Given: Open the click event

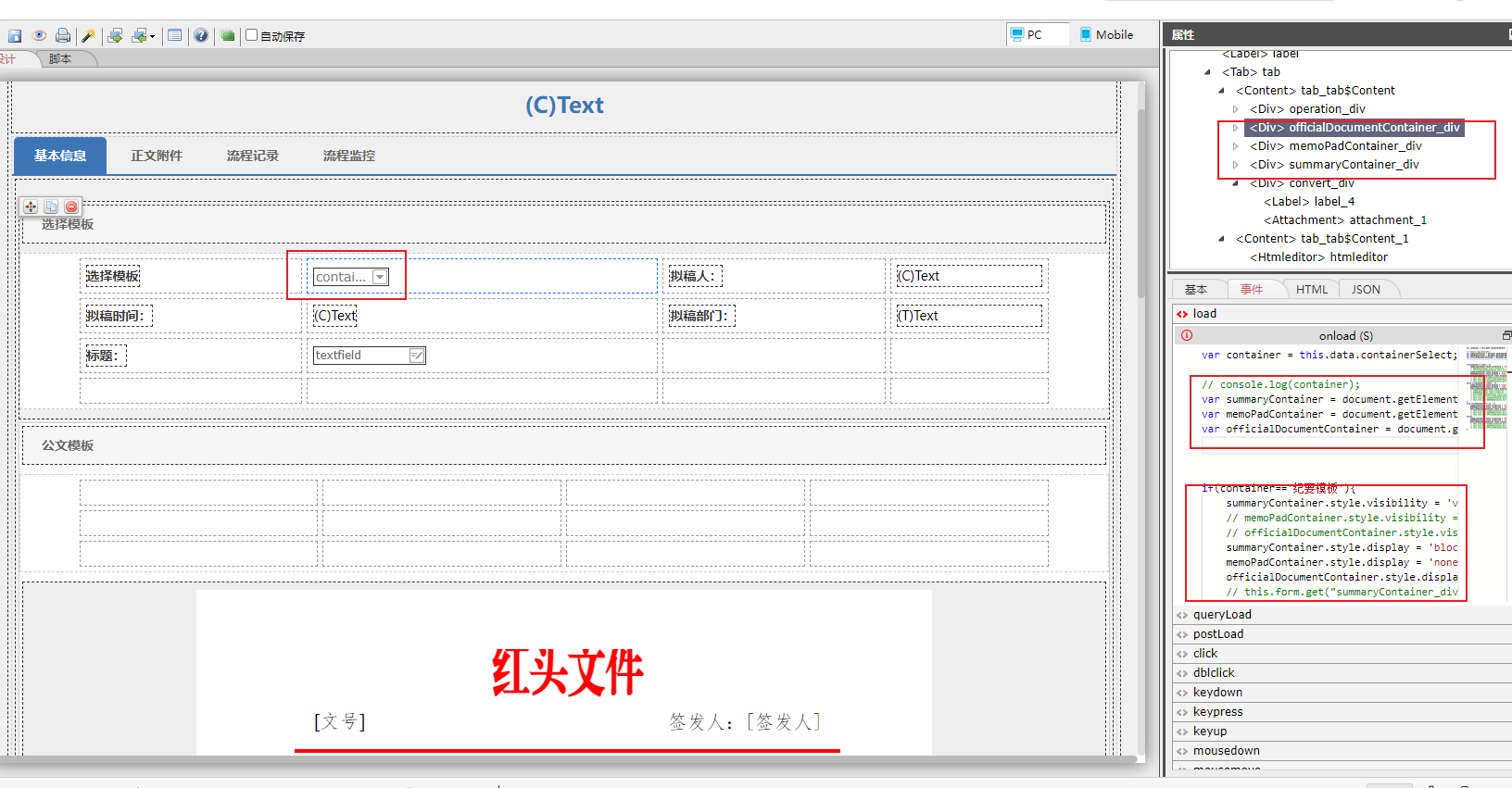Looking at the screenshot, I should [x=1342, y=654].
